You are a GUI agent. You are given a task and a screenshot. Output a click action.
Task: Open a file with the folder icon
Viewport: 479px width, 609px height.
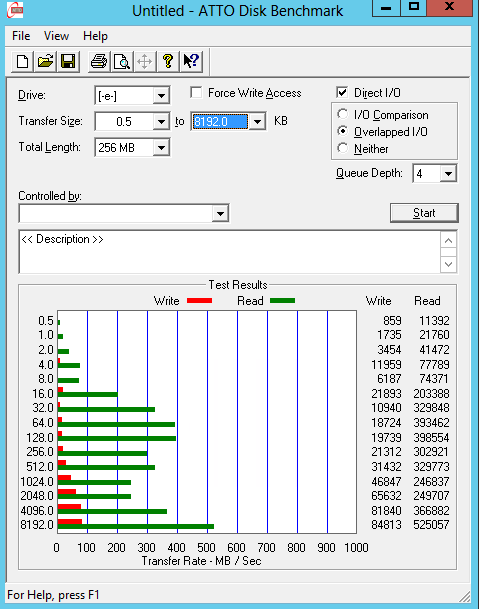click(x=45, y=61)
